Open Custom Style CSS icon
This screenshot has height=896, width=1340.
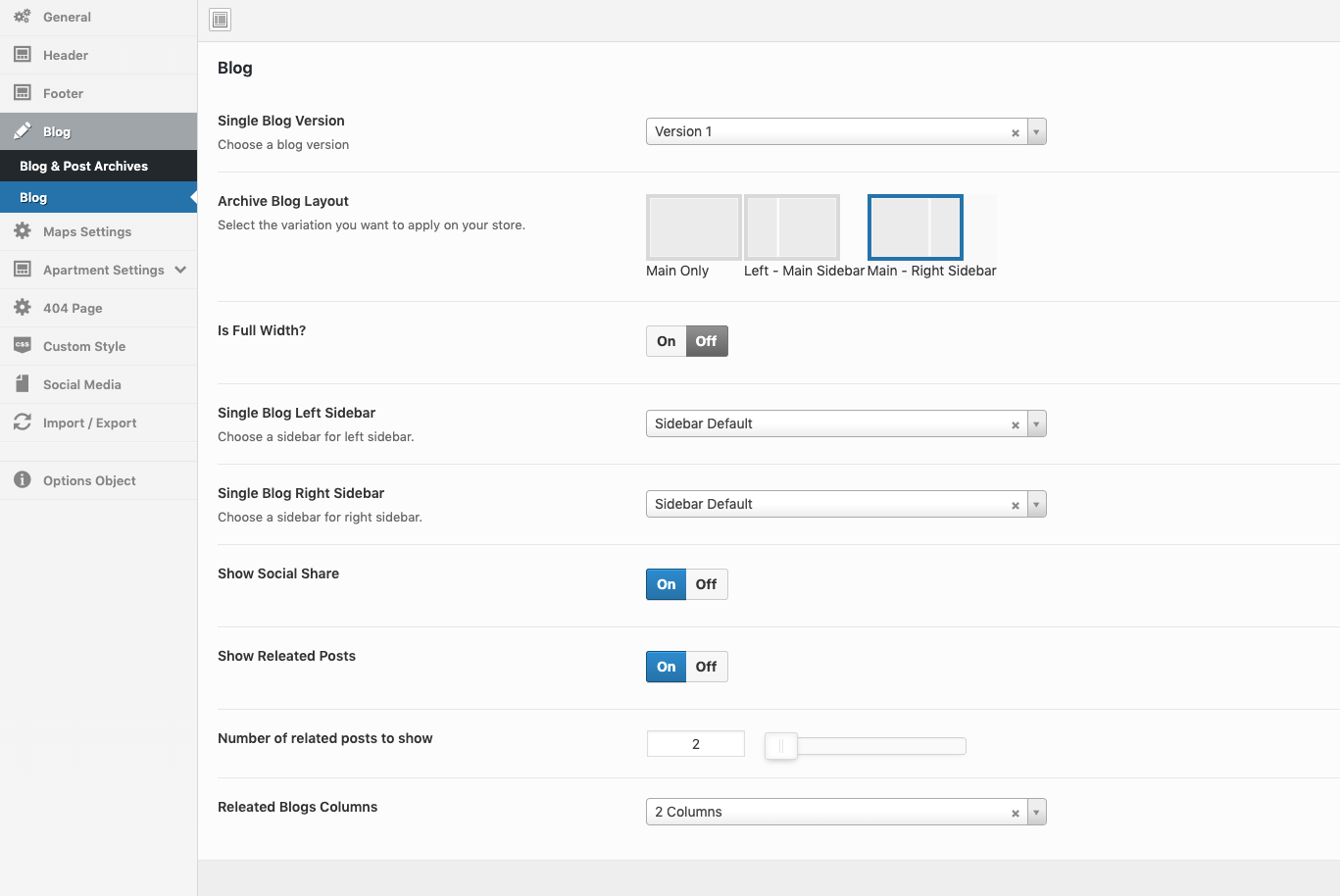click(x=22, y=346)
